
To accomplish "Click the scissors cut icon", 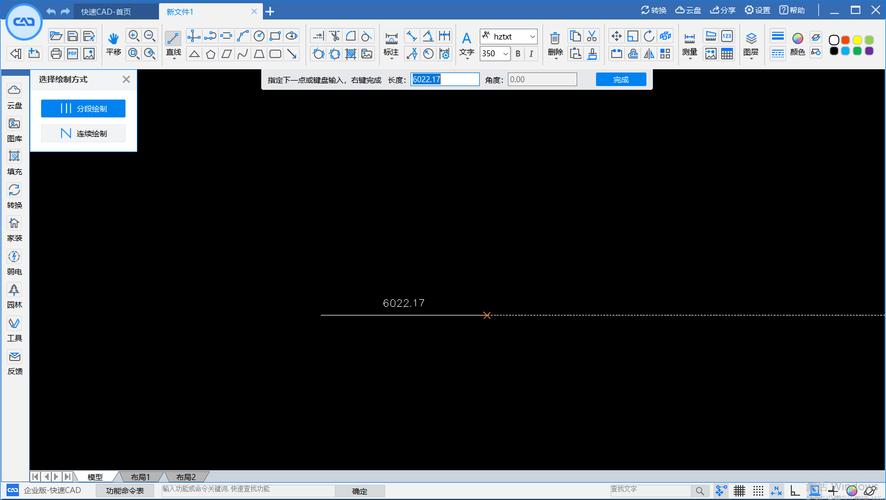I will tap(592, 36).
